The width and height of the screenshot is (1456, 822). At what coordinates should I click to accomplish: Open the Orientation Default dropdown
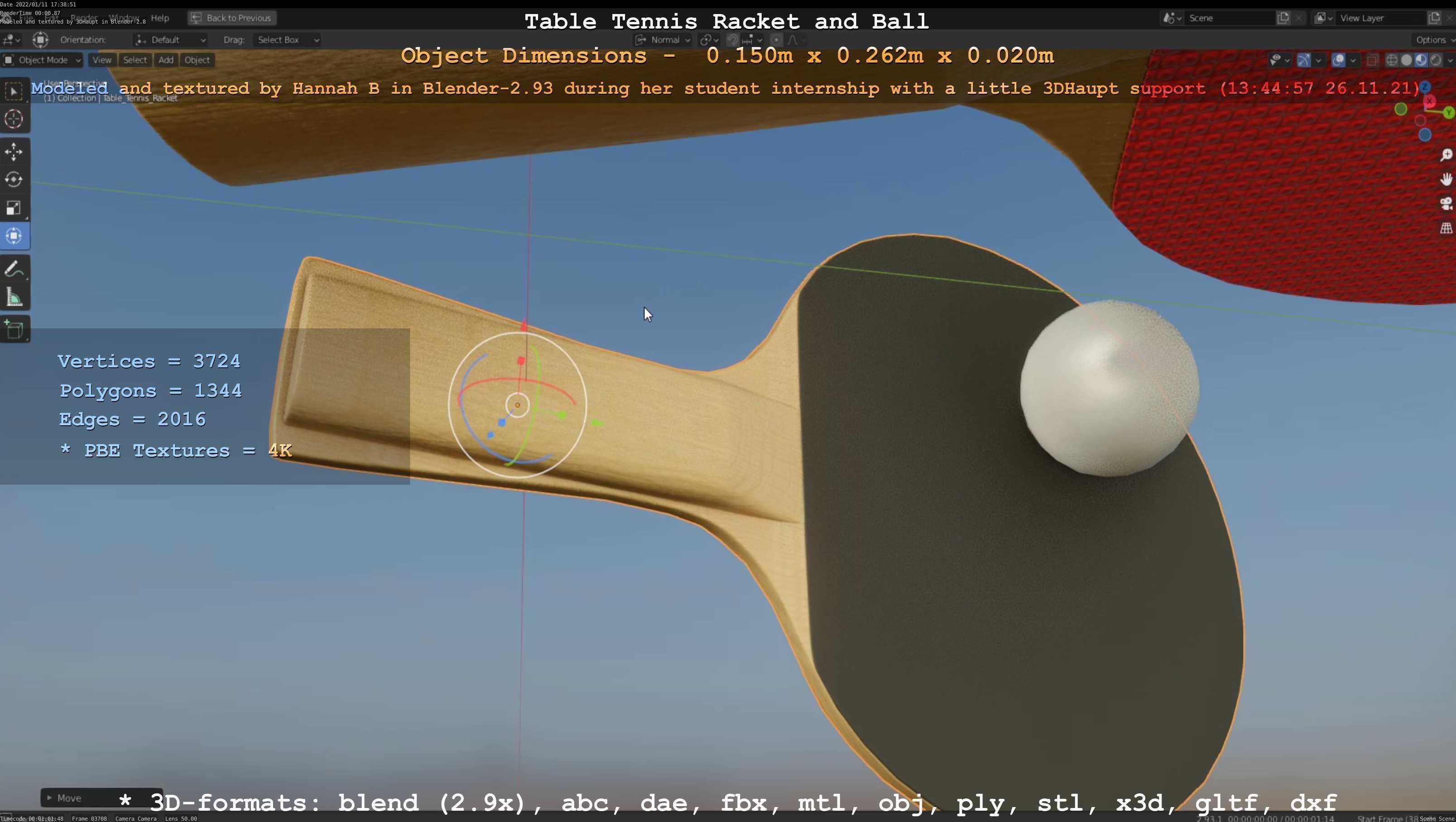pyautogui.click(x=170, y=39)
